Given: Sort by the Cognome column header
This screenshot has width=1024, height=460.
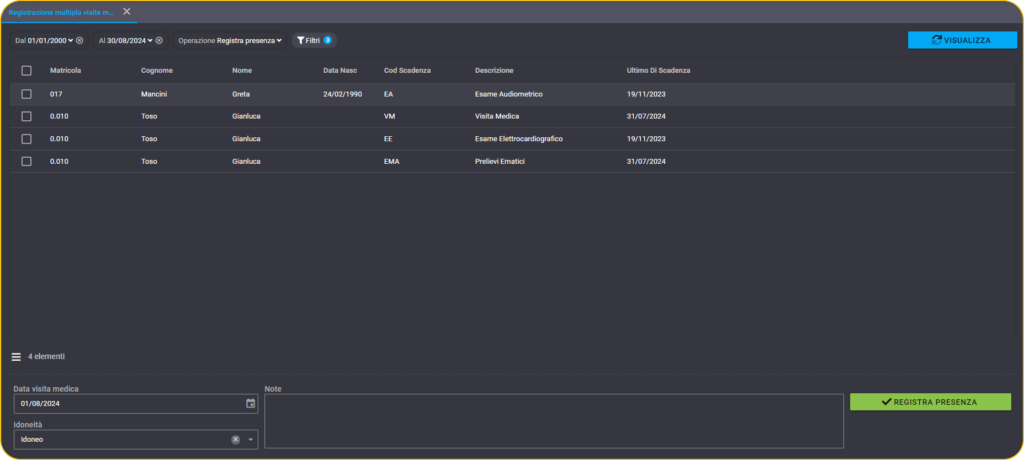Looking at the screenshot, I should [157, 71].
